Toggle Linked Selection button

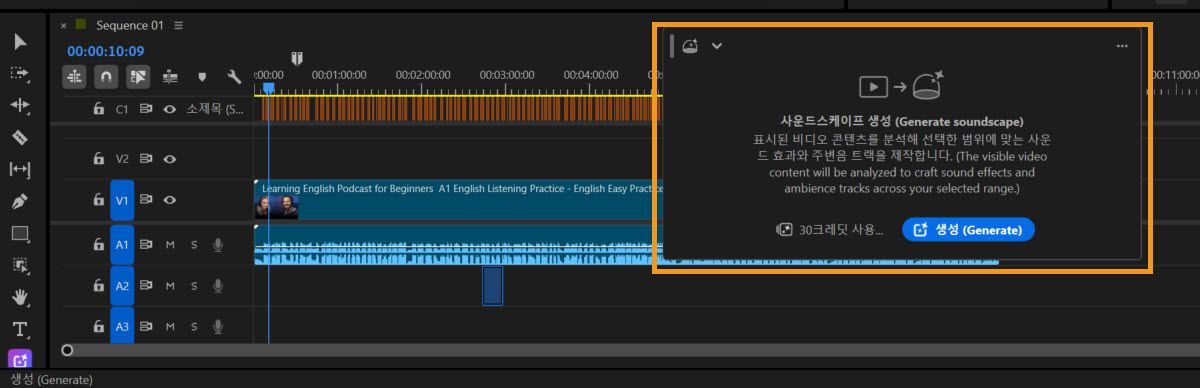click(138, 76)
